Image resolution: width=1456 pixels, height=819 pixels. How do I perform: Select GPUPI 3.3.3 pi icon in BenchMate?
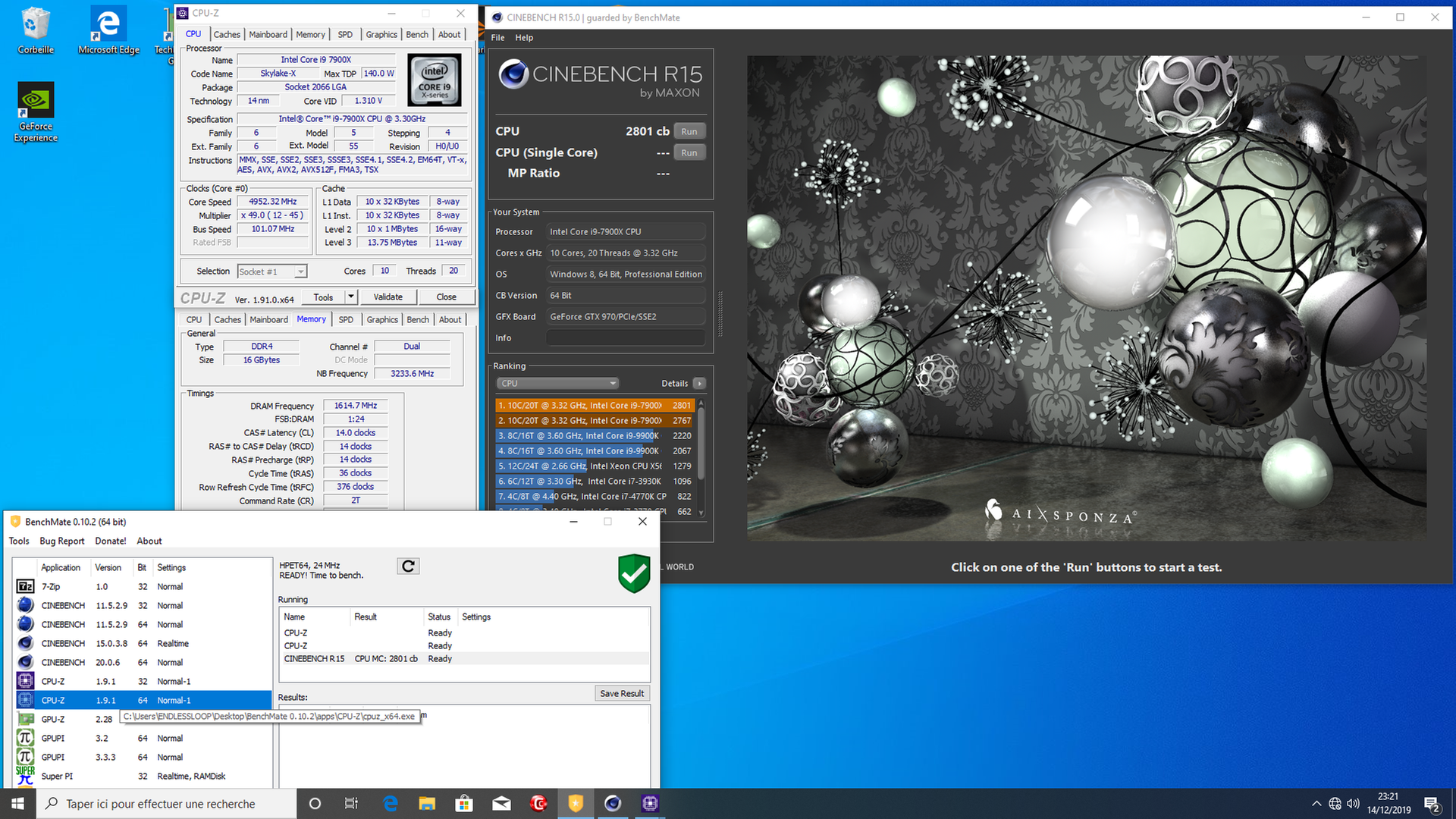click(x=25, y=757)
